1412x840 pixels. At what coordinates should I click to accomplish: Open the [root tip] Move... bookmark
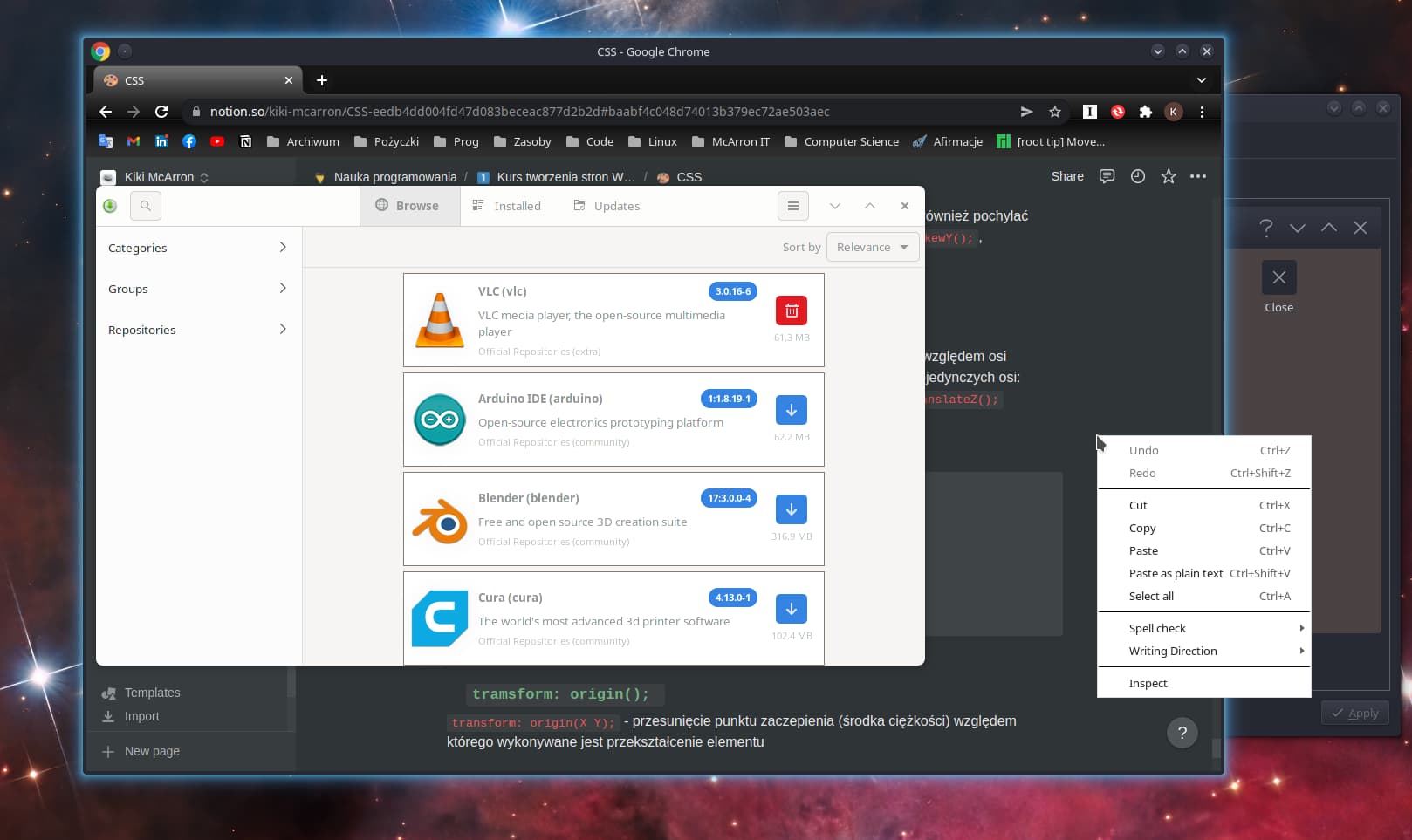point(1051,141)
